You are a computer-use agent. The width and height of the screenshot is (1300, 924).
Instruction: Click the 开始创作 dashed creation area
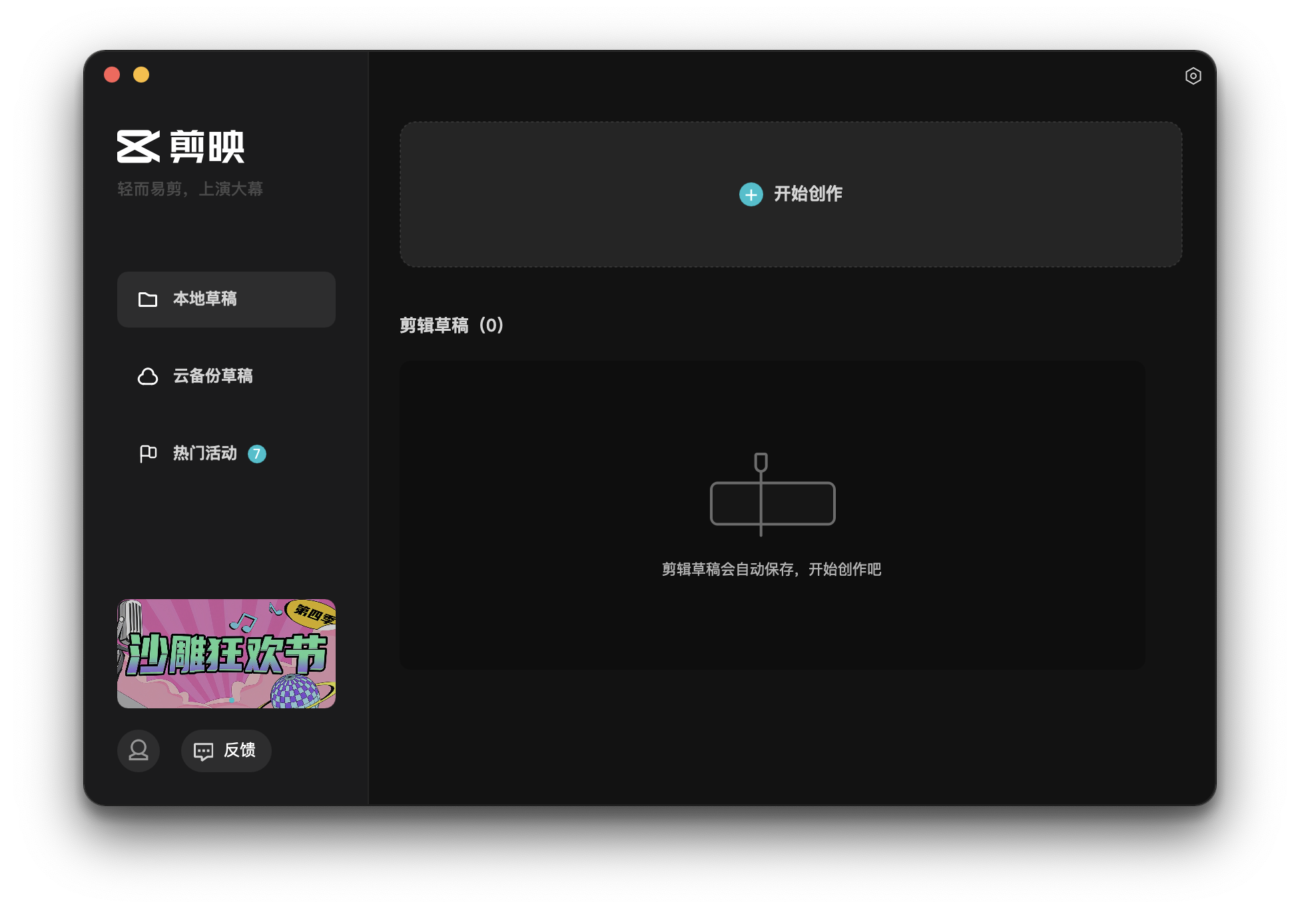coord(791,194)
